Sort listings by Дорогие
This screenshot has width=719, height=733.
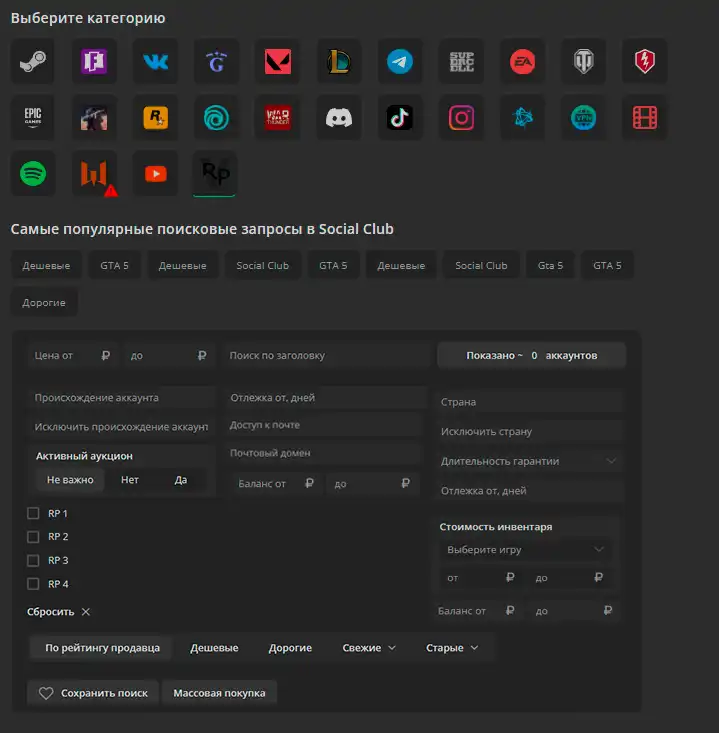click(290, 648)
